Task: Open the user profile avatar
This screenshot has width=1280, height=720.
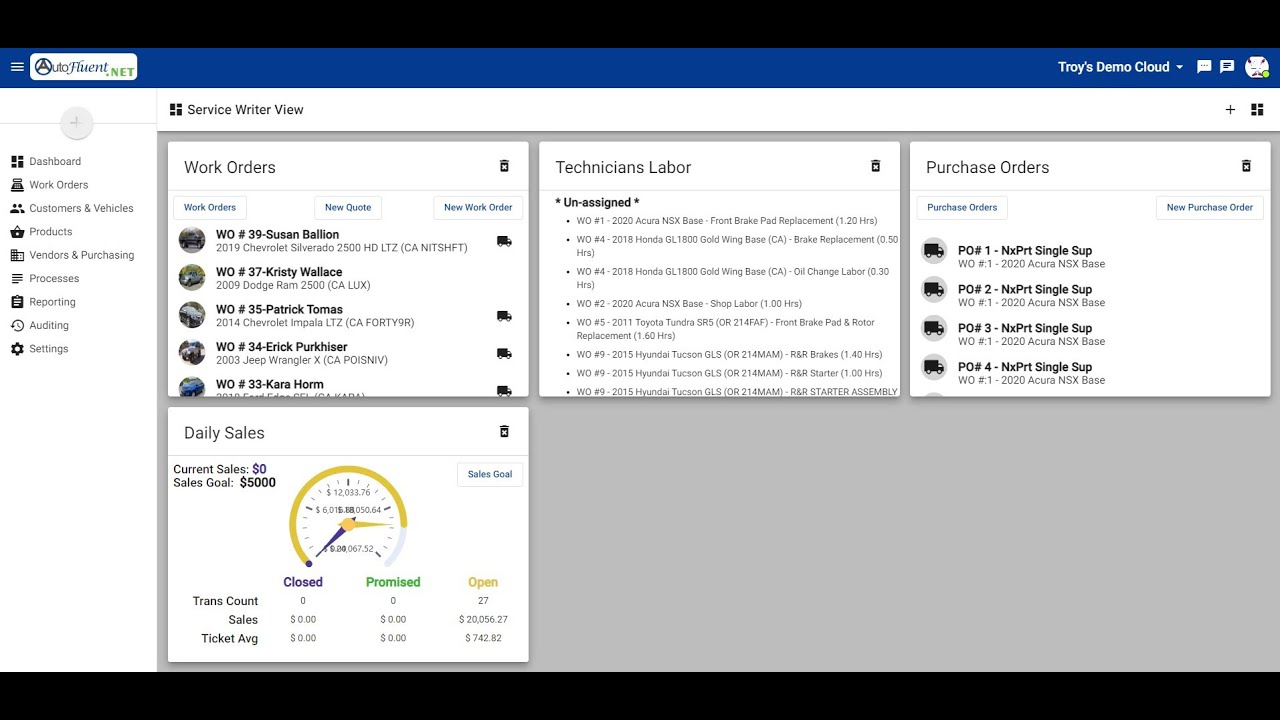Action: (x=1257, y=67)
